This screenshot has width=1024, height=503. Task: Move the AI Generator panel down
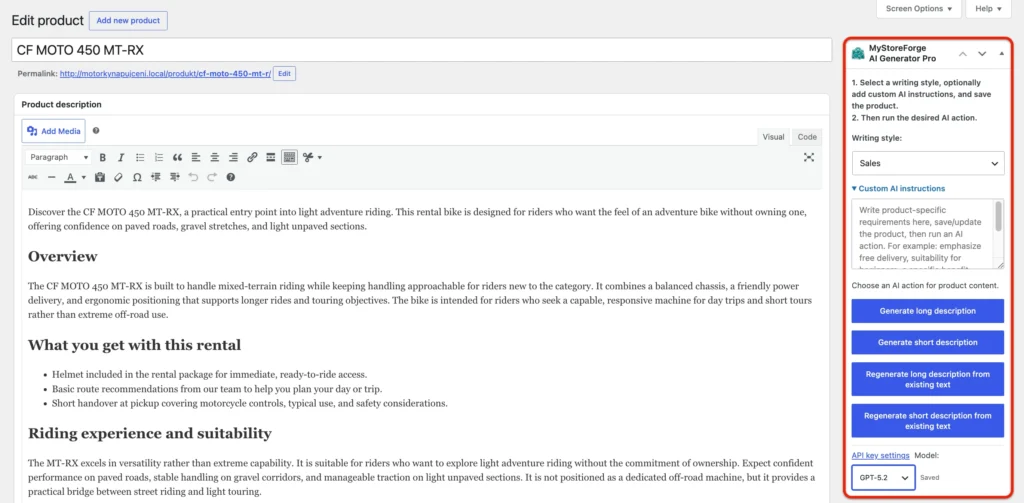click(x=982, y=54)
